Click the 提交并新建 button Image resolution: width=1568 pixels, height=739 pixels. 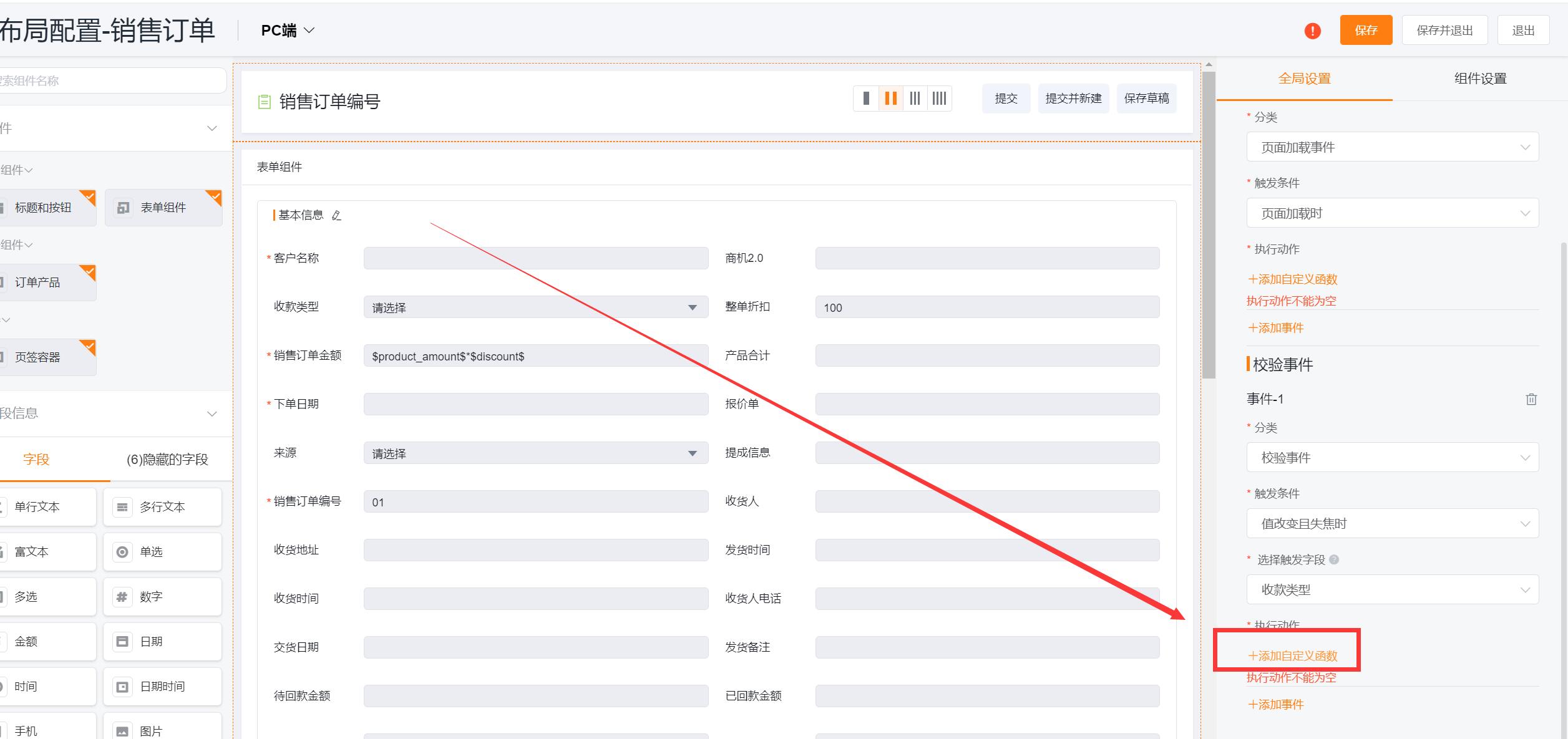(x=1073, y=99)
